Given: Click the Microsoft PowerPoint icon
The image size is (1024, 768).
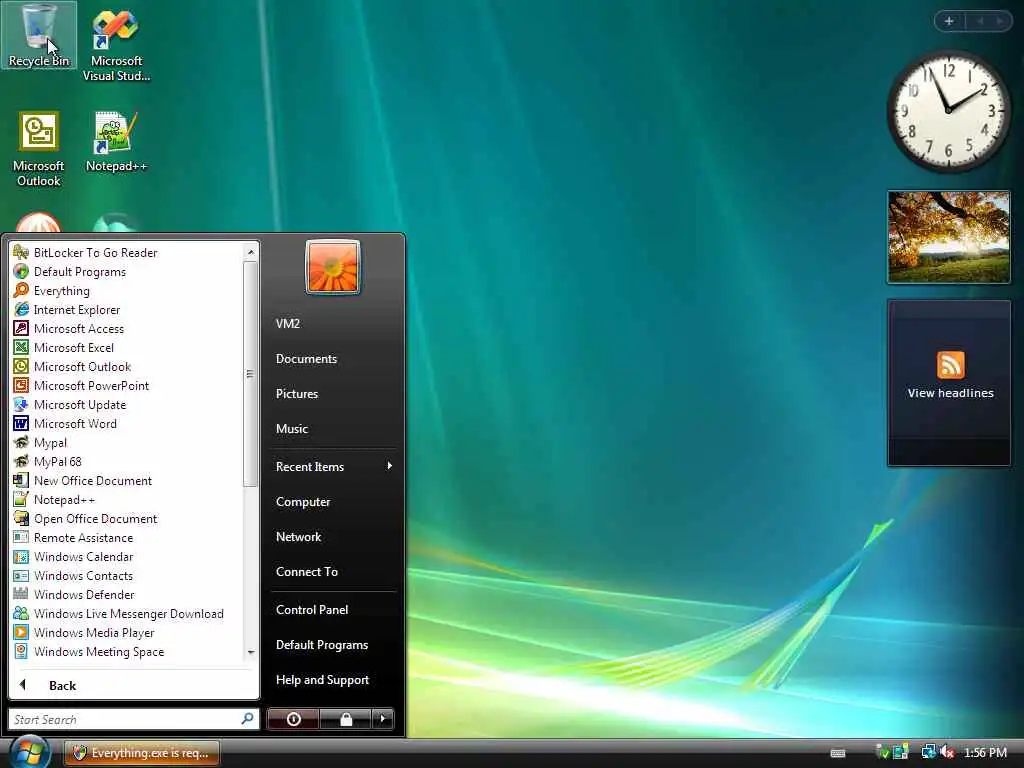Looking at the screenshot, I should pyautogui.click(x=21, y=385).
